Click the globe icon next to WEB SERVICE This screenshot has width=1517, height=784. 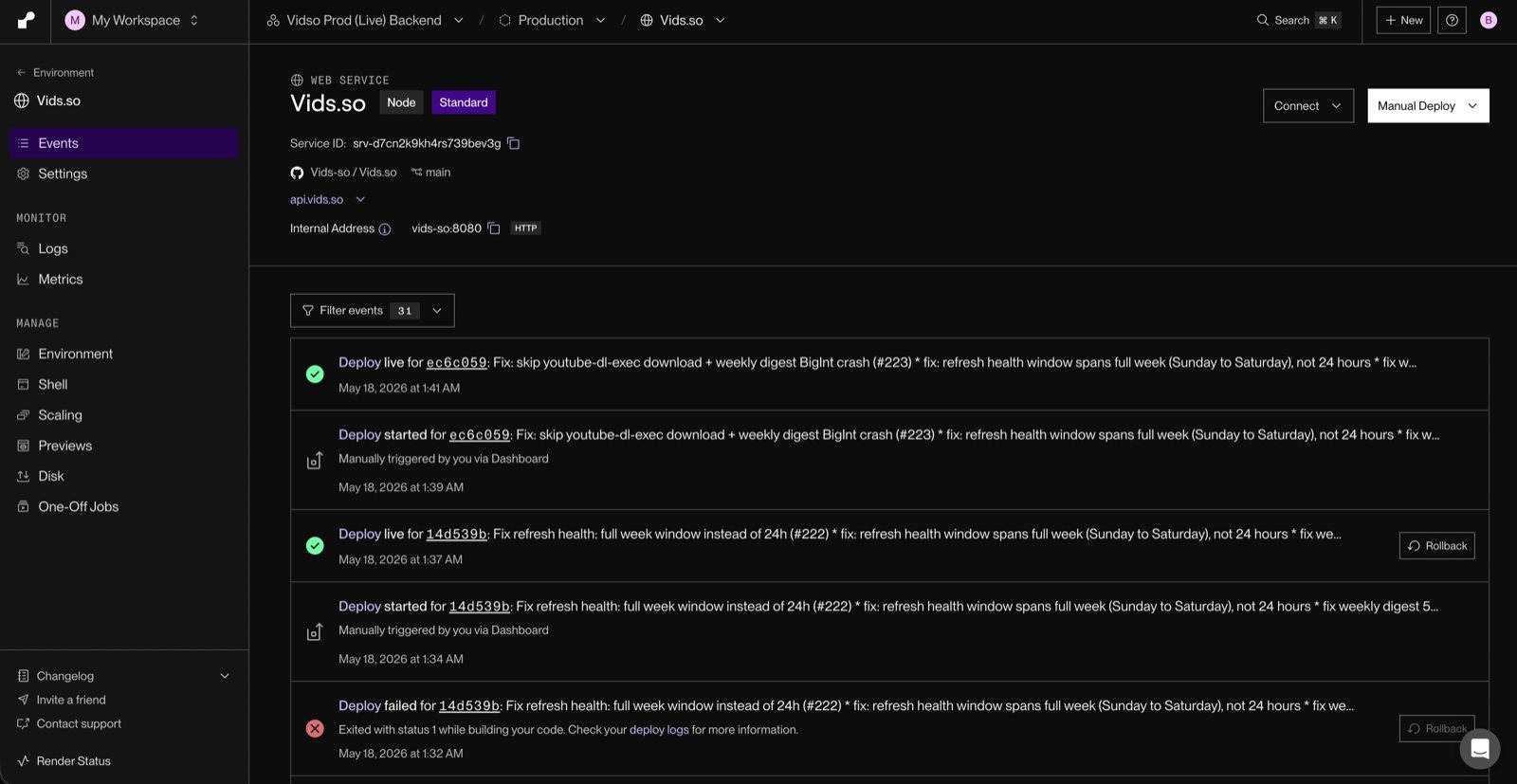pos(297,81)
